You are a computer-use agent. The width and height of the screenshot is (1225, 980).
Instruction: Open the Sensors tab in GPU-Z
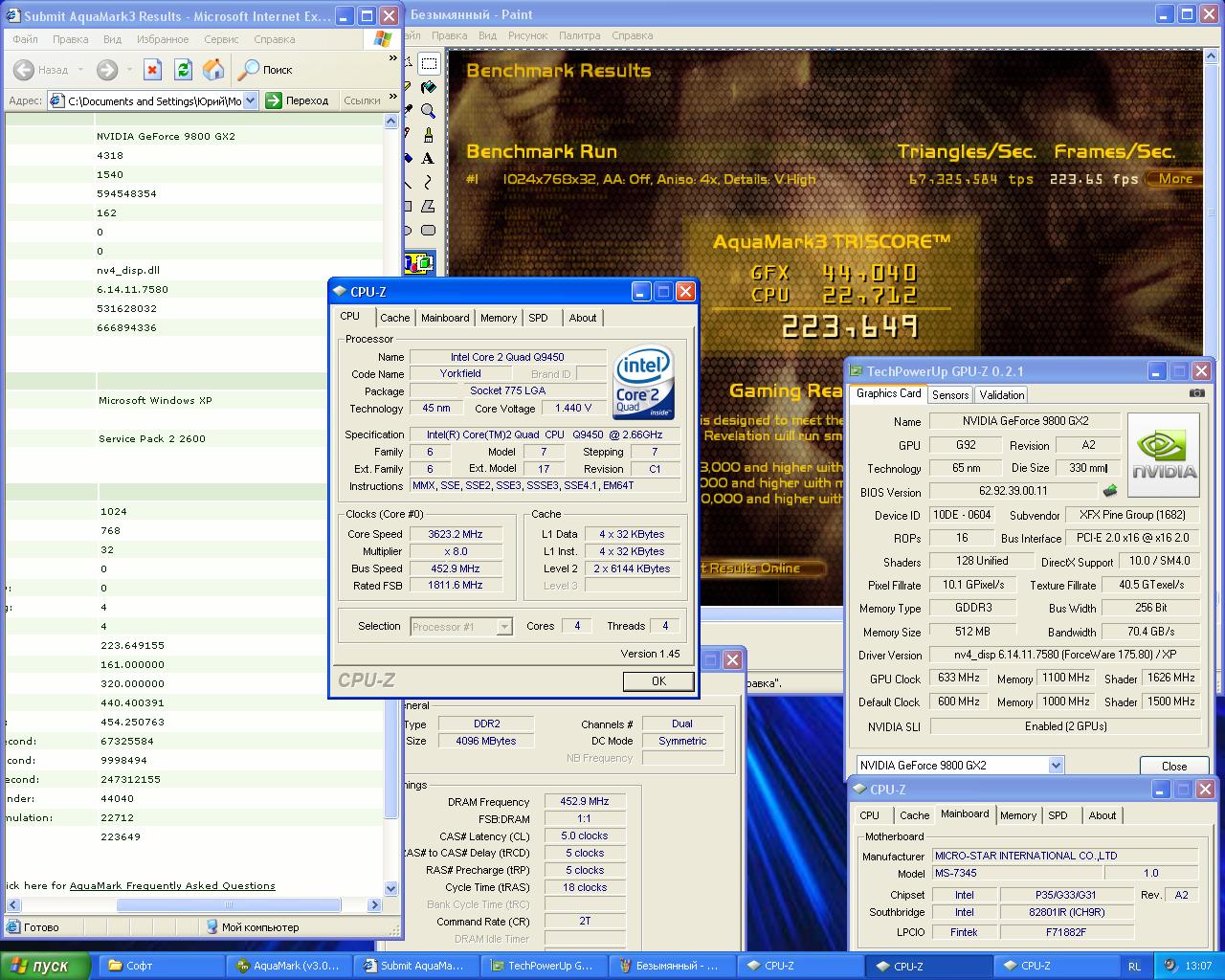point(949,394)
